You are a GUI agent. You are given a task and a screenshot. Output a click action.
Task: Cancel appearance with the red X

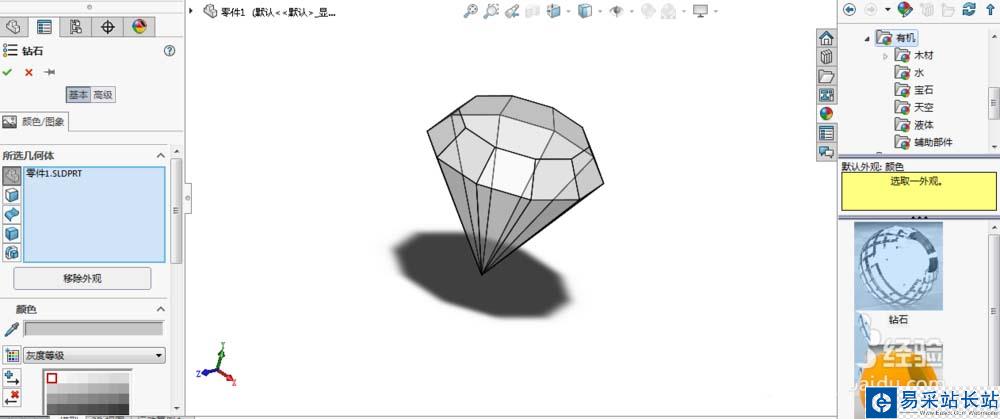pos(29,72)
